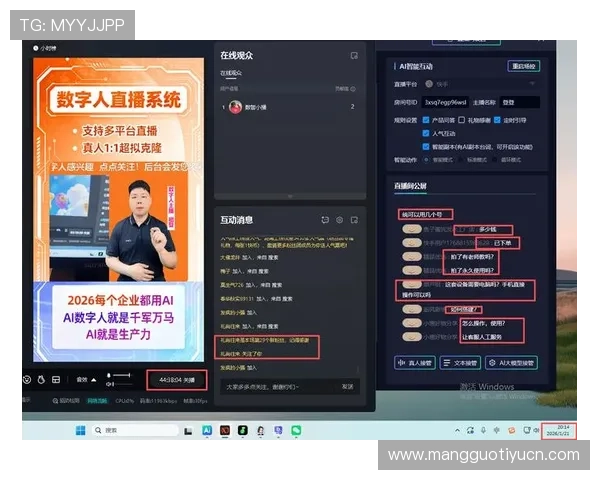Select the first 智能动作 mode radio
The image size is (600, 480).
click(x=426, y=160)
